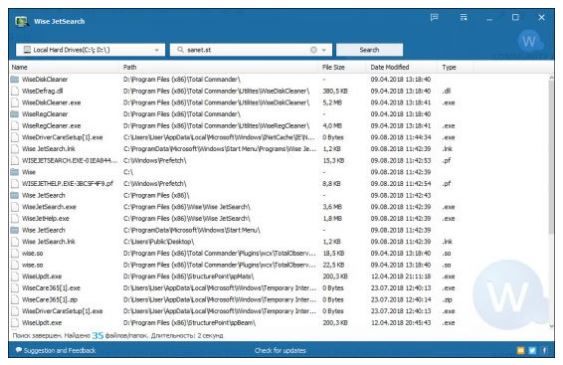The width and height of the screenshot is (563, 365).
Task: Open the Facebook icon in the footer
Action: (x=544, y=351)
